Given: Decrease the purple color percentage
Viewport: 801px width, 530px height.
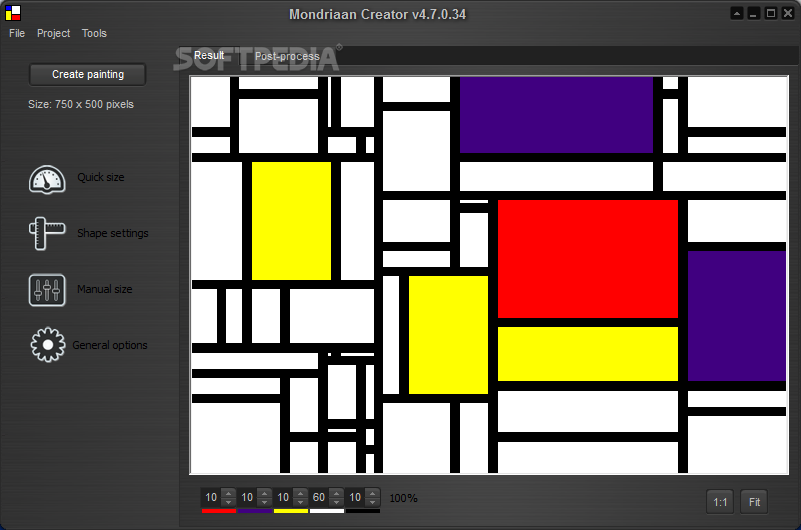Looking at the screenshot, I should 265,502.
